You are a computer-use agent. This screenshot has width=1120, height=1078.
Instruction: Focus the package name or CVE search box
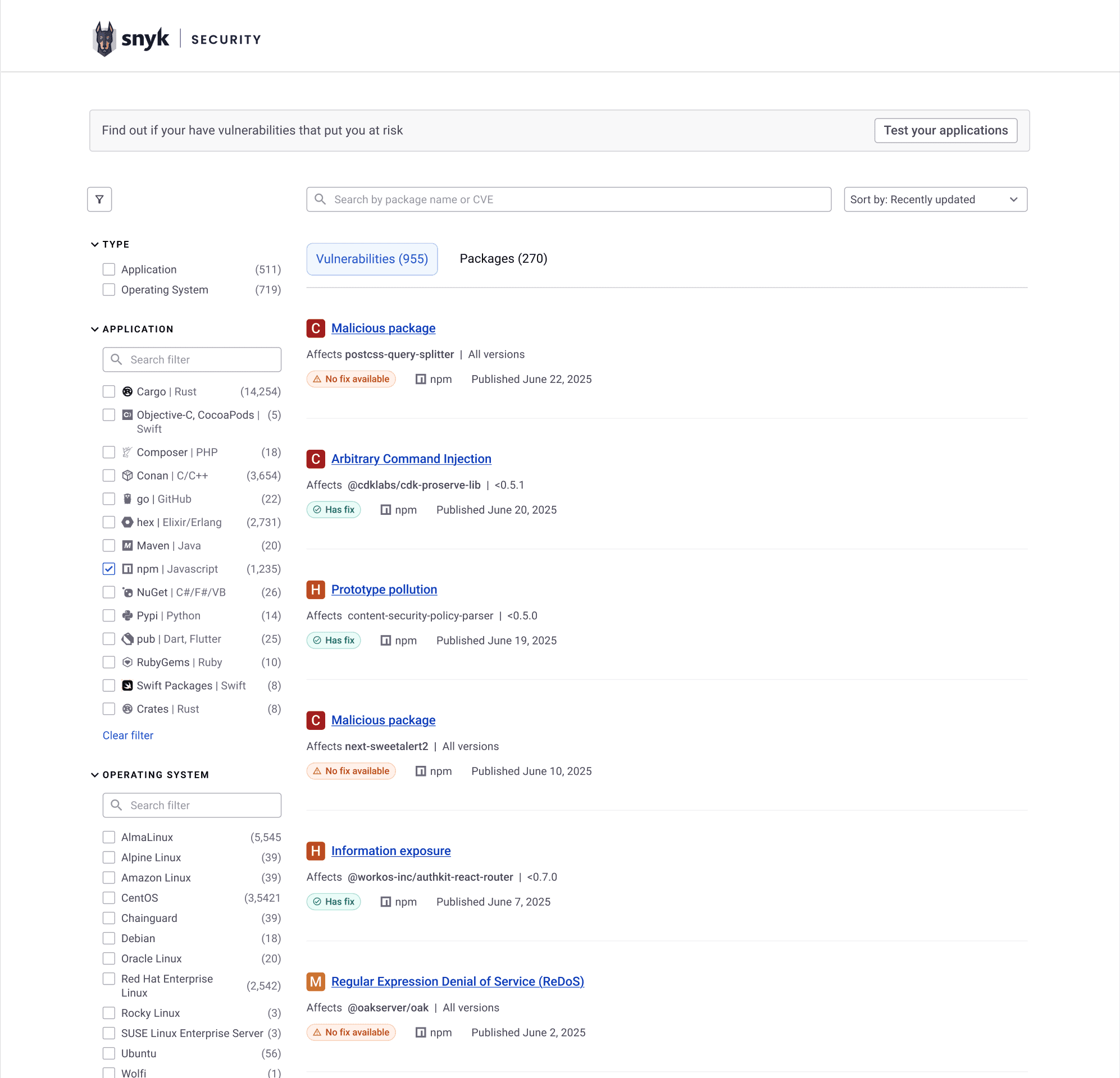[x=568, y=199]
